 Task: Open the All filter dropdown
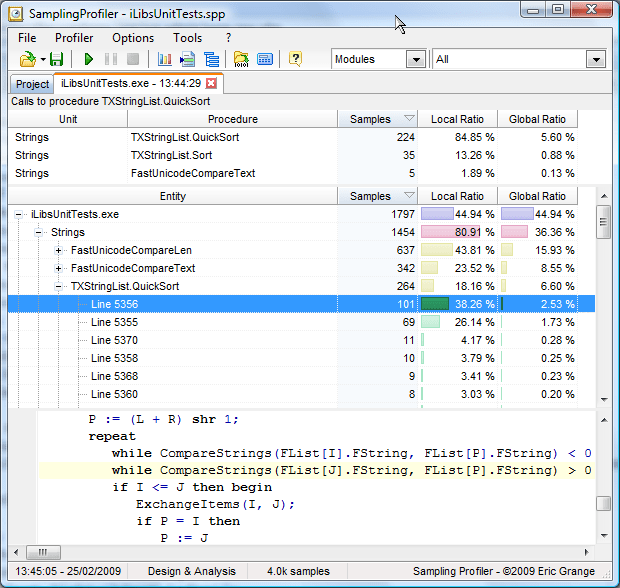(596, 60)
